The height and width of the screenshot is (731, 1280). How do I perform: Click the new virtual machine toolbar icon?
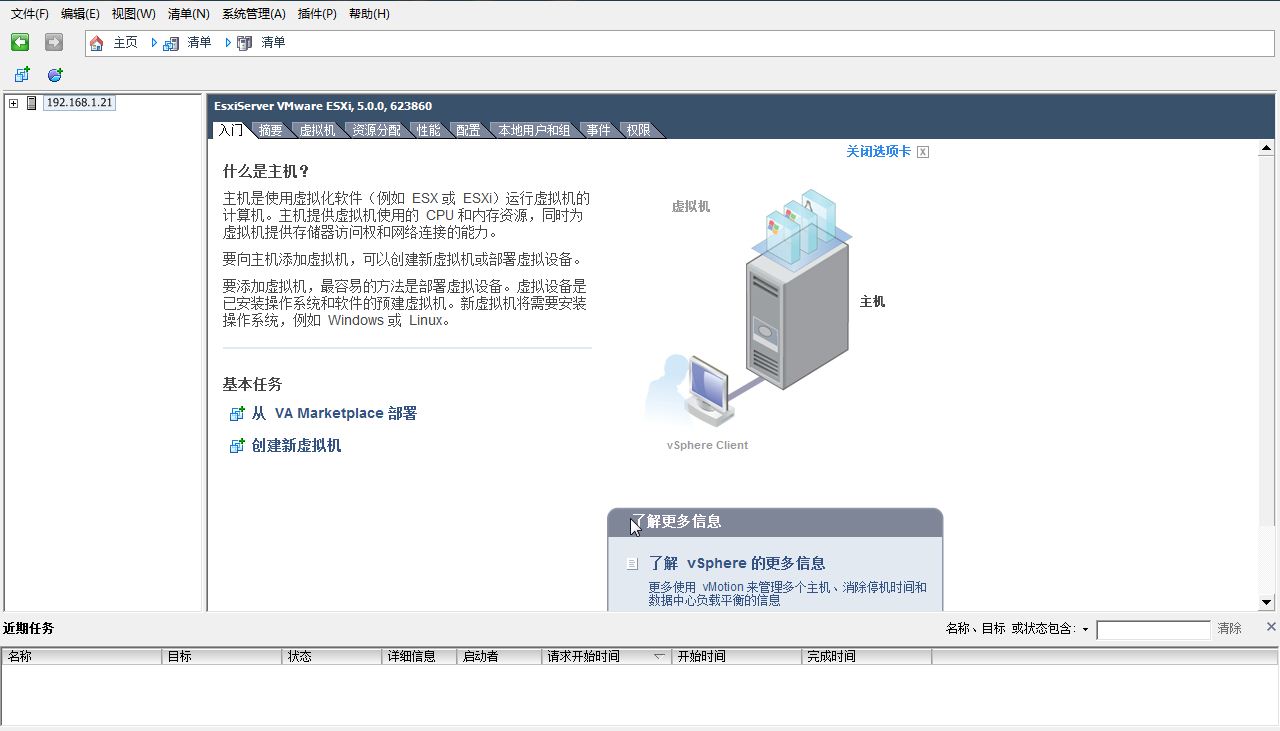click(22, 75)
